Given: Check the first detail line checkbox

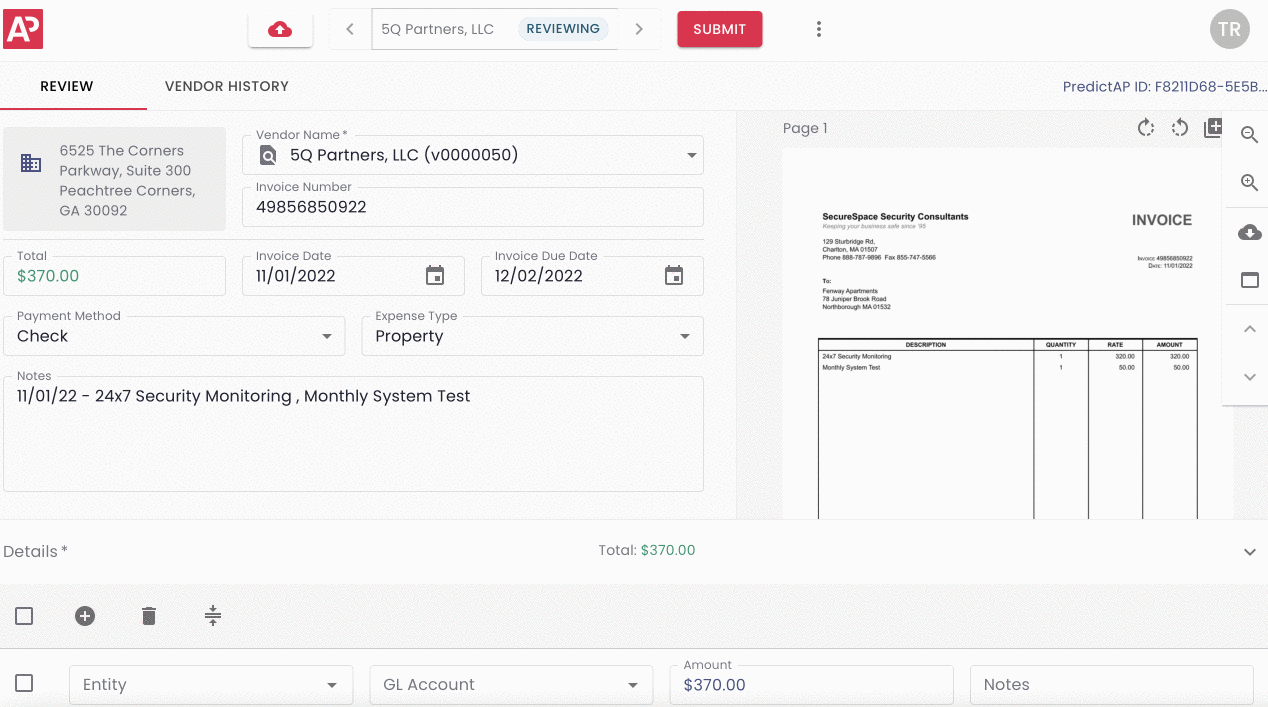Looking at the screenshot, I should click(24, 684).
